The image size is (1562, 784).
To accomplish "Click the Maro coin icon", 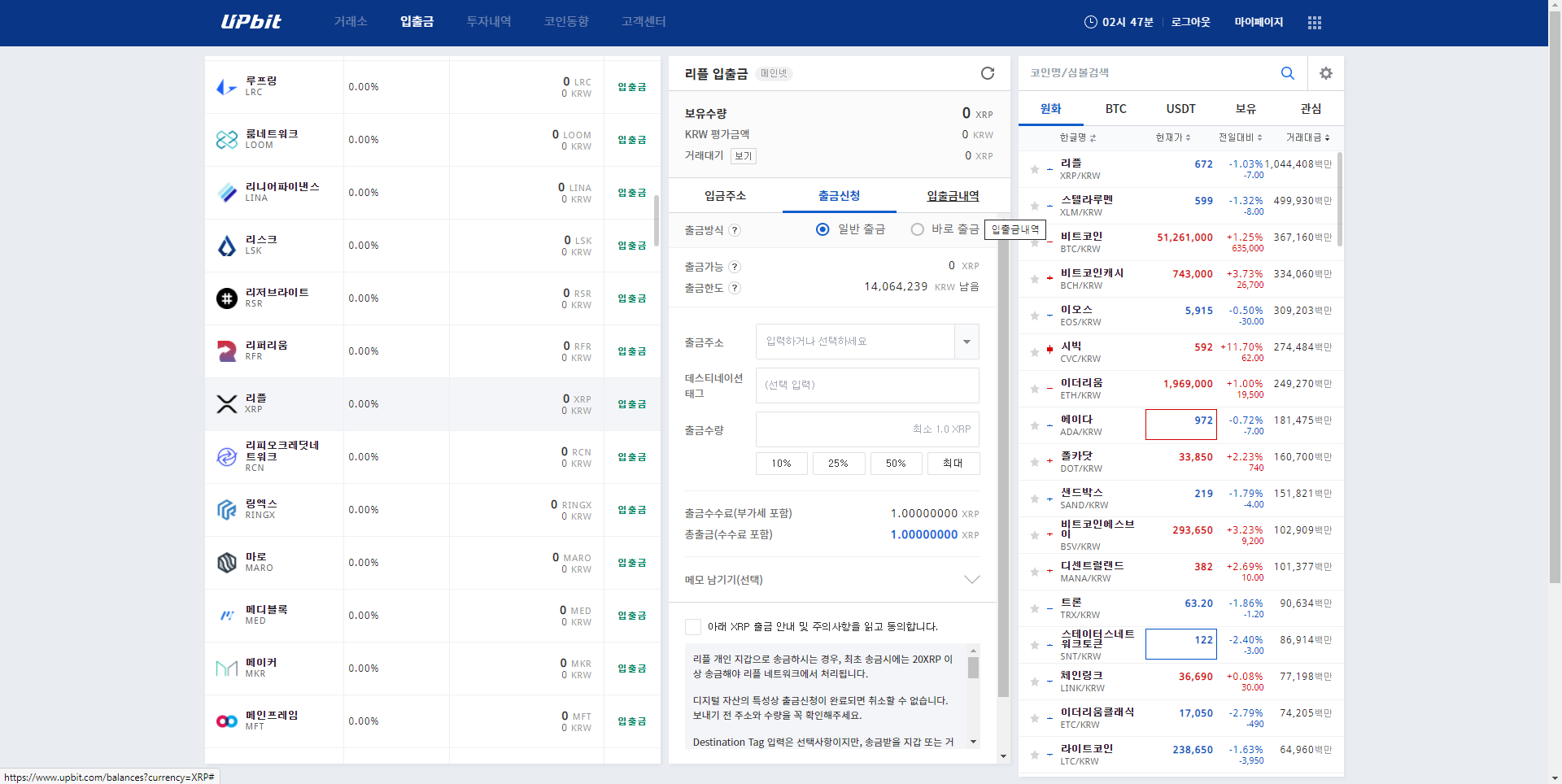I will (x=227, y=563).
